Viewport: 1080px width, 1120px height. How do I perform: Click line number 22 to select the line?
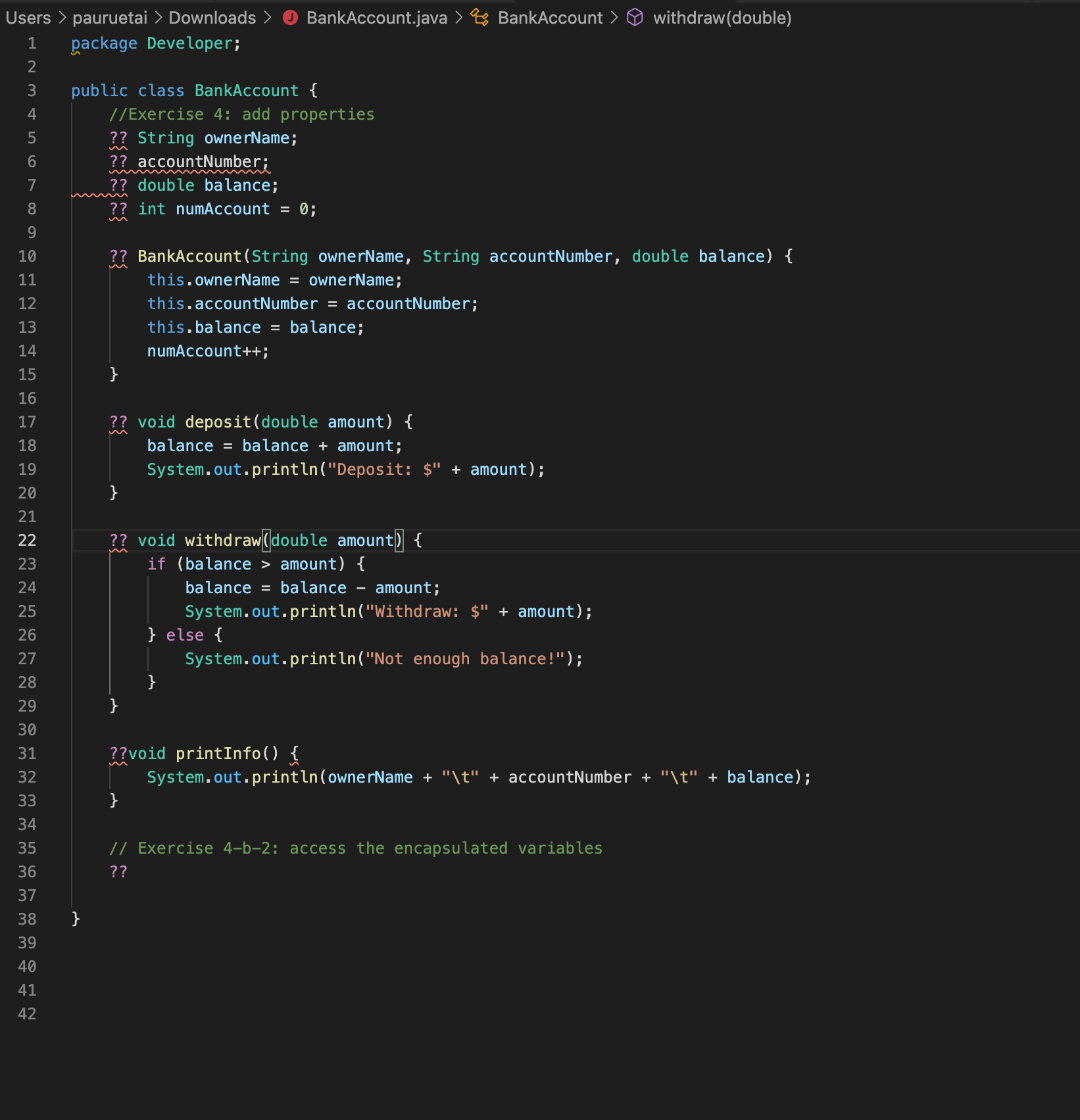(27, 540)
